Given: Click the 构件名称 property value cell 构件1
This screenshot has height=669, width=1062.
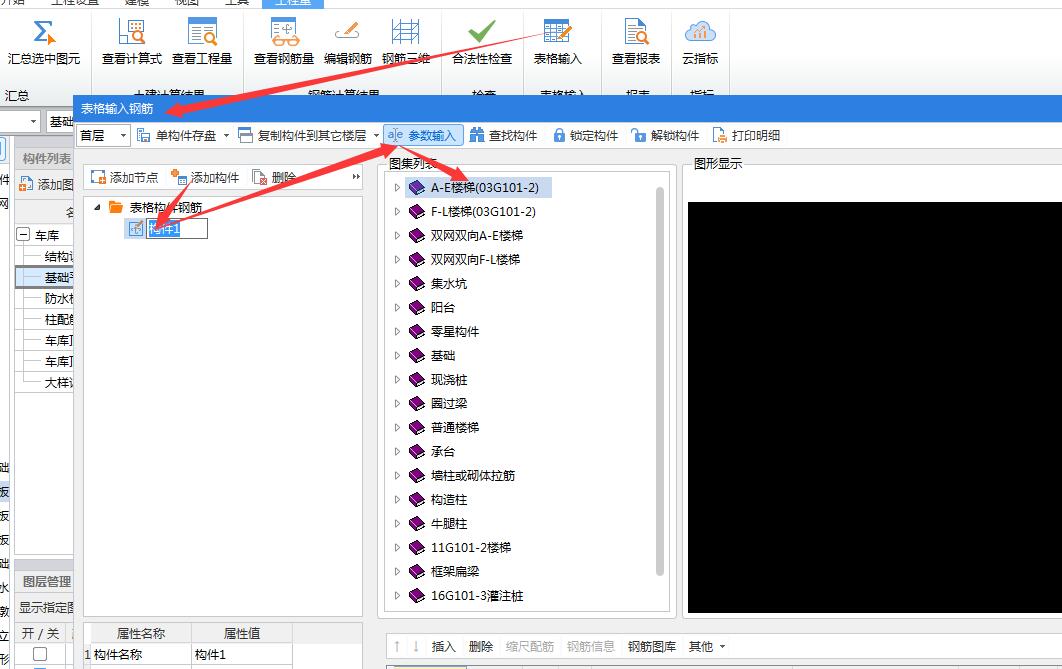Looking at the screenshot, I should 242,655.
